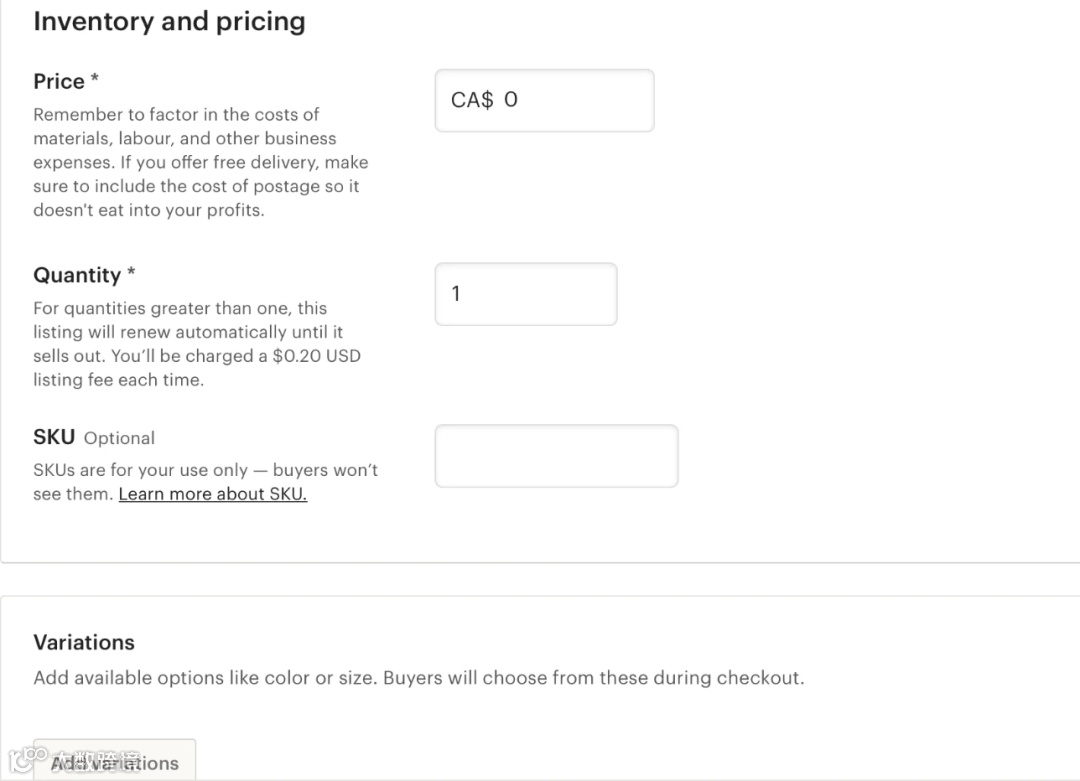
Task: Click the required asterisk next to Quantity
Action: pos(131,273)
